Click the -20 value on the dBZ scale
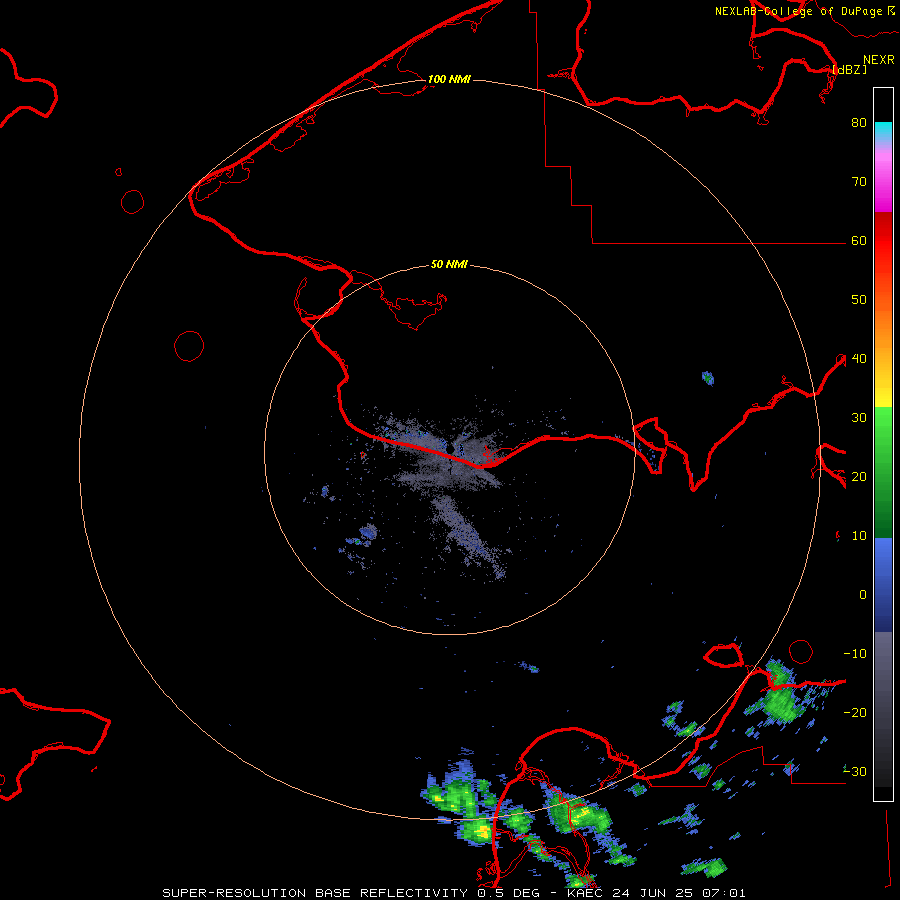900x900 pixels. tap(855, 712)
